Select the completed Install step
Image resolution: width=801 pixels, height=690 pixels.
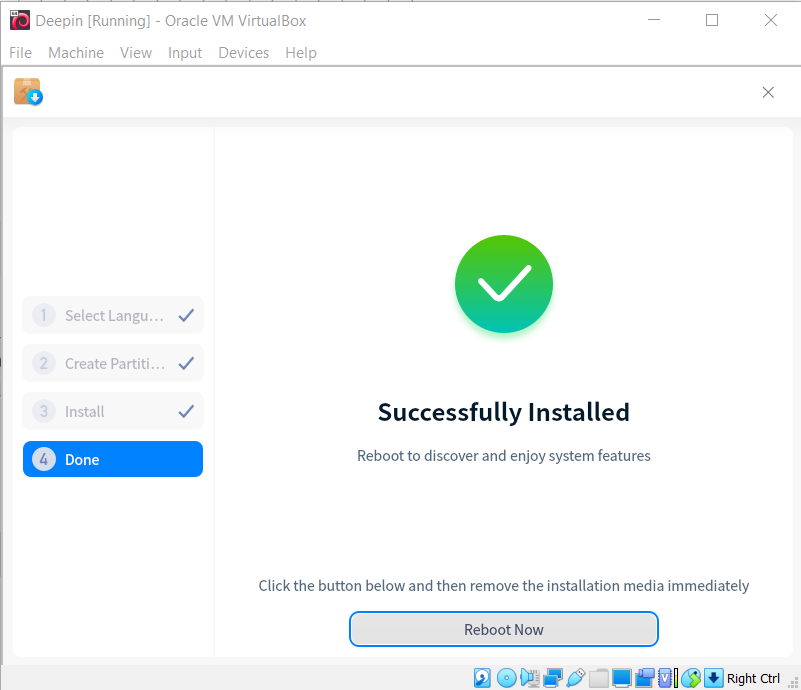click(x=112, y=411)
